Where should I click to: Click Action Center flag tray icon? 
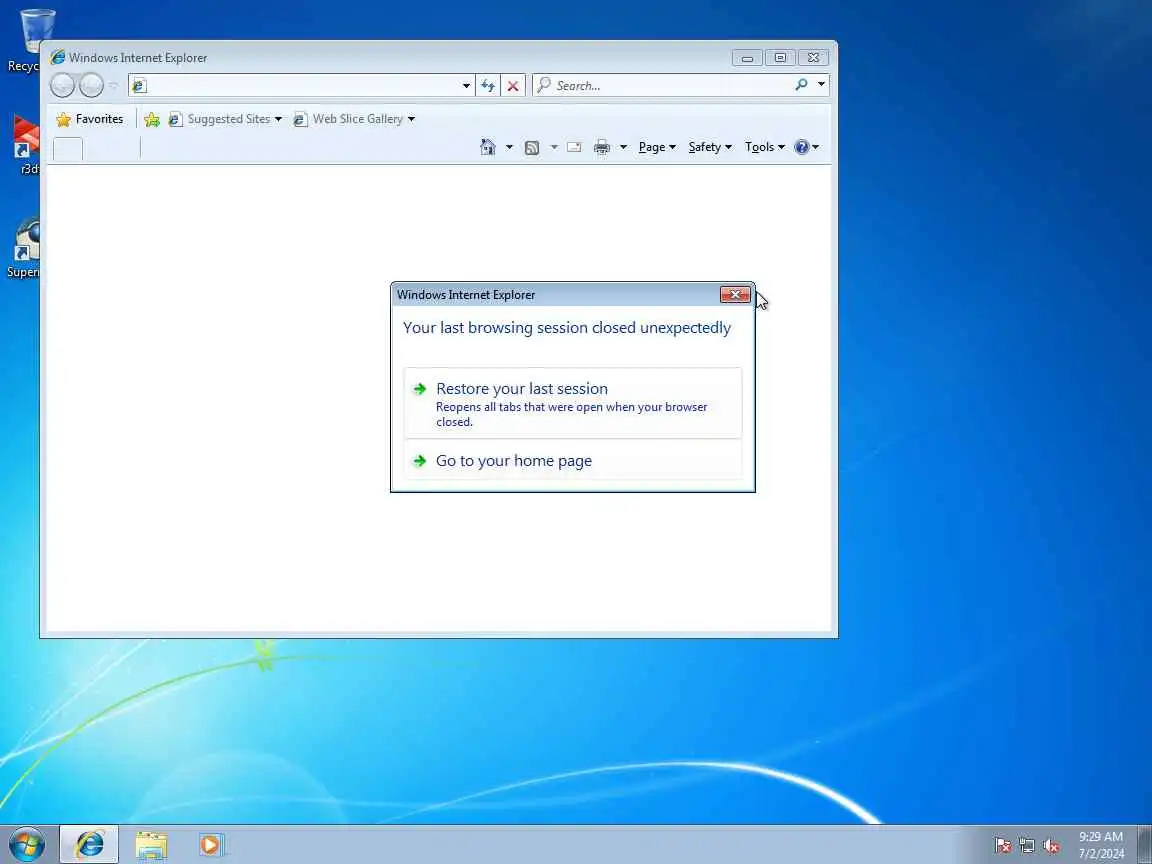[x=1002, y=846]
